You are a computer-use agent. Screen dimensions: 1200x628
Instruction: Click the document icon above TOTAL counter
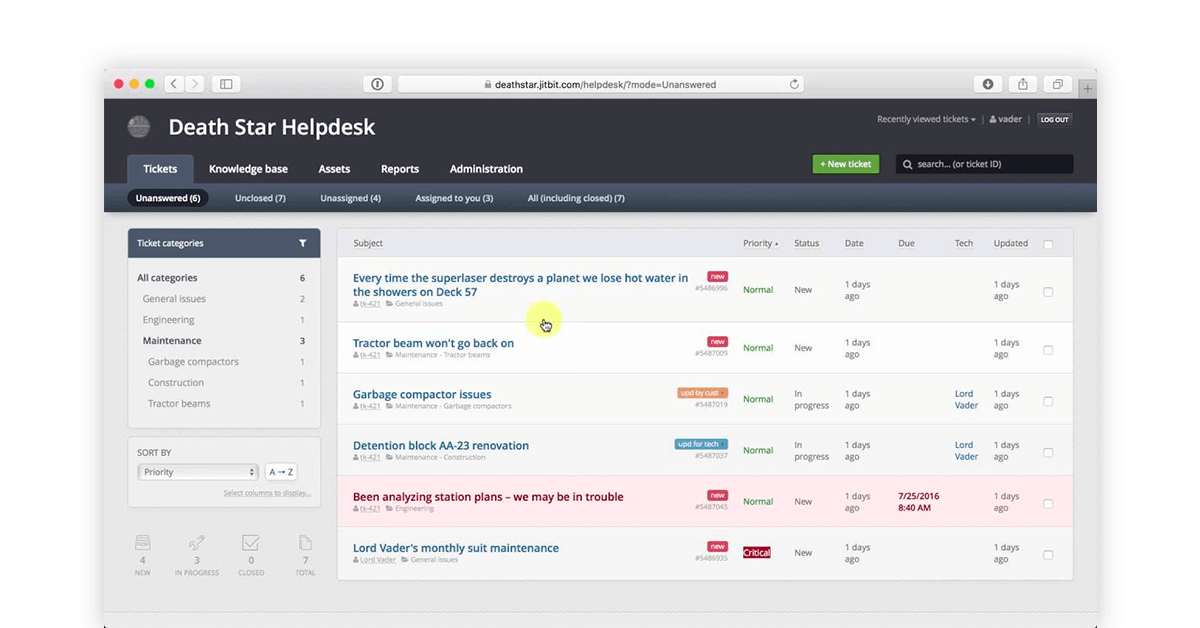point(305,542)
